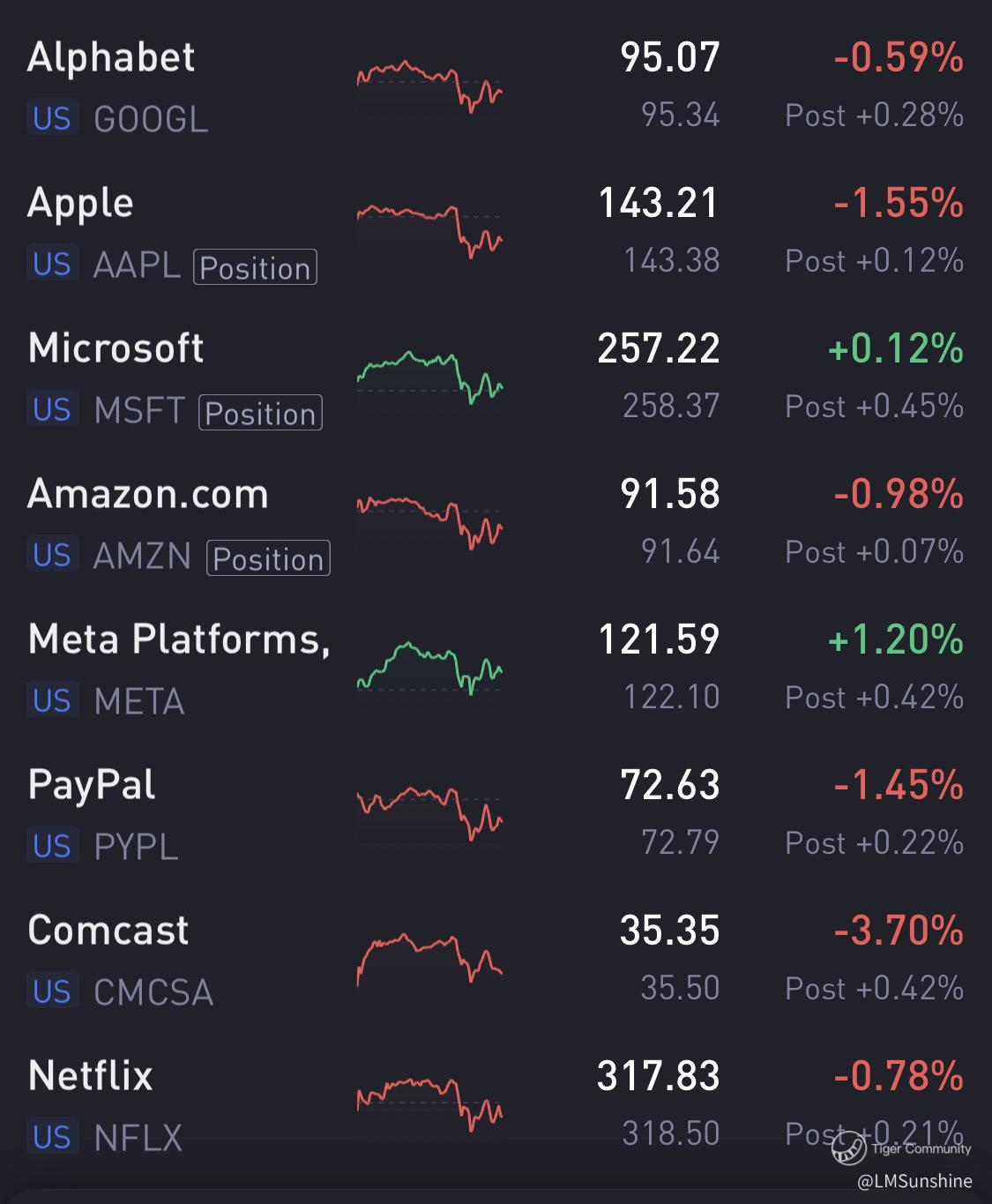Open the Alphabet stock row

pyautogui.click(x=111, y=58)
